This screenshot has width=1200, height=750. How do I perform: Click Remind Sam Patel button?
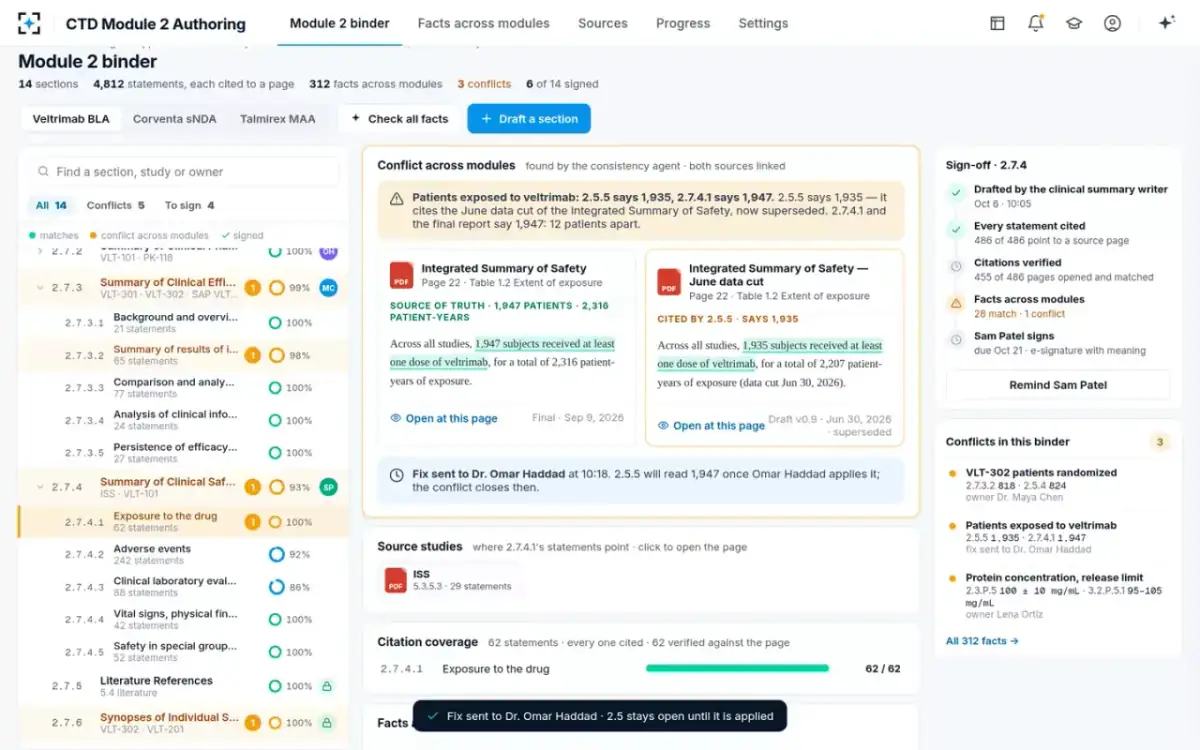(x=1058, y=385)
